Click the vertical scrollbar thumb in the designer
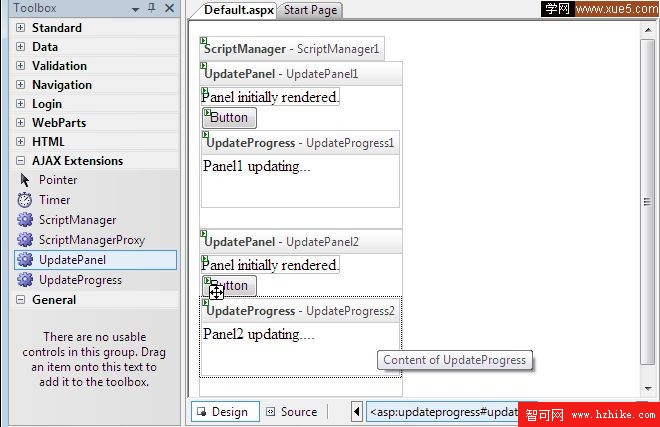The height and width of the screenshot is (427, 660). (x=648, y=202)
